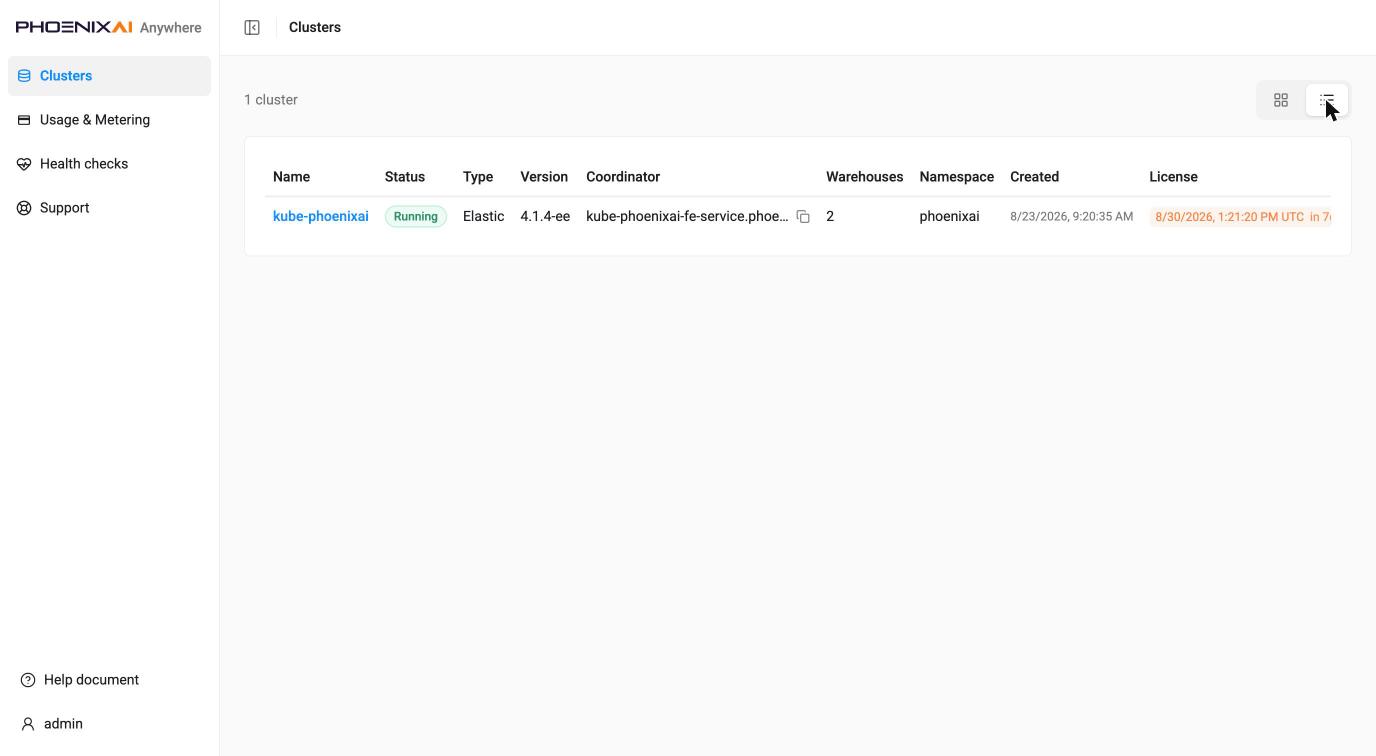
Task: Click the Usage & Metering card icon
Action: point(24,120)
